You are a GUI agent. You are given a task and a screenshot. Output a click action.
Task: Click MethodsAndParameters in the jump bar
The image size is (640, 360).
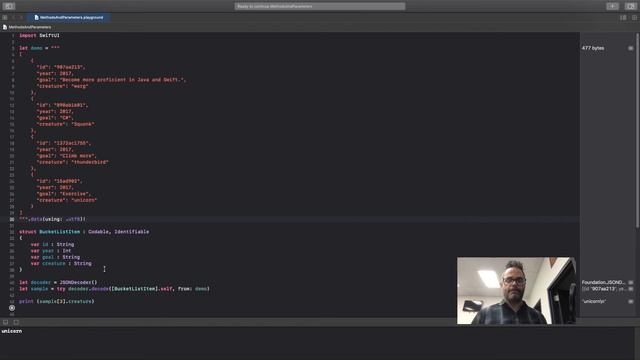(30, 27)
